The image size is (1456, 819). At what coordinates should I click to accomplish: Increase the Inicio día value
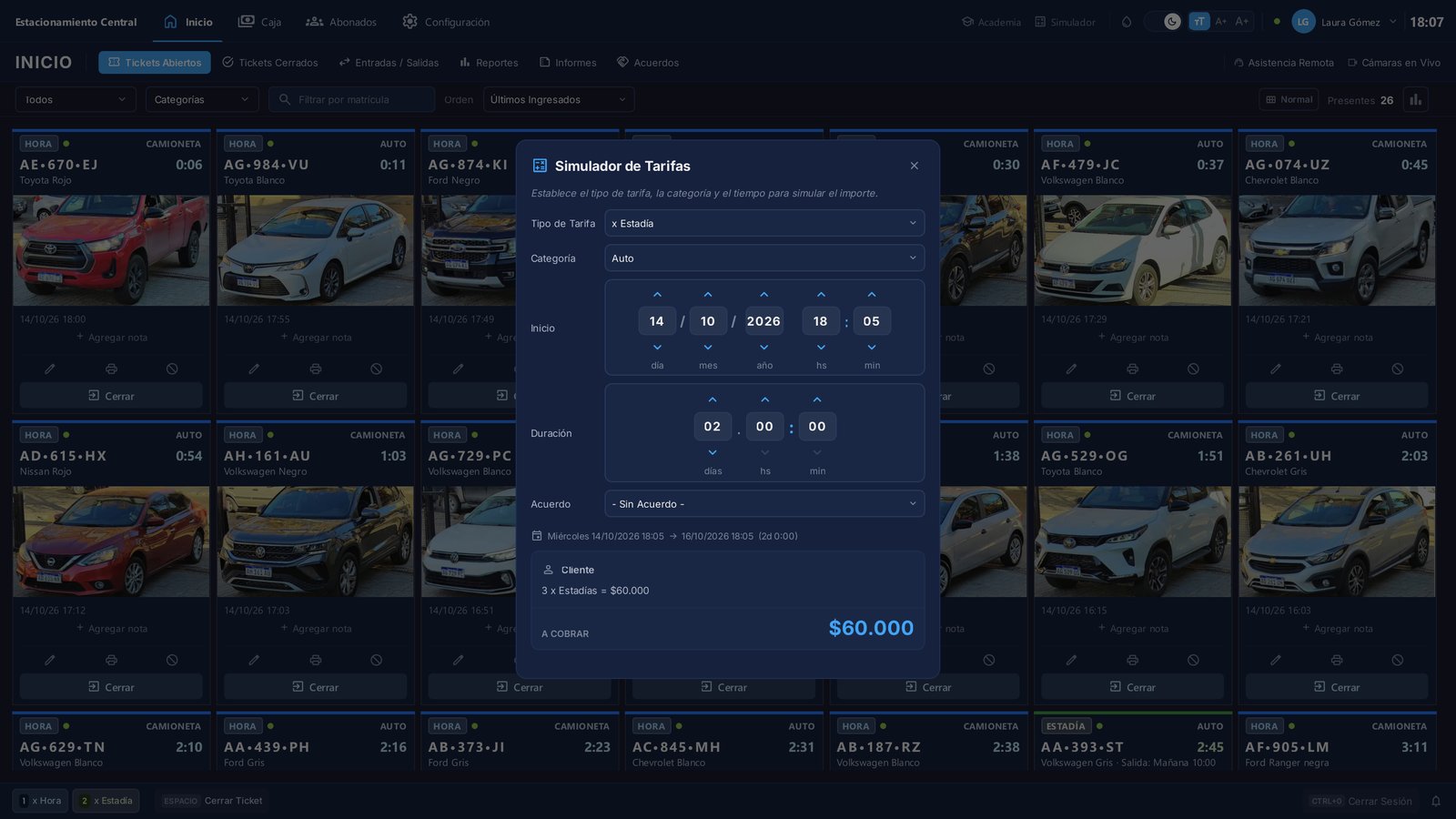pyautogui.click(x=657, y=295)
